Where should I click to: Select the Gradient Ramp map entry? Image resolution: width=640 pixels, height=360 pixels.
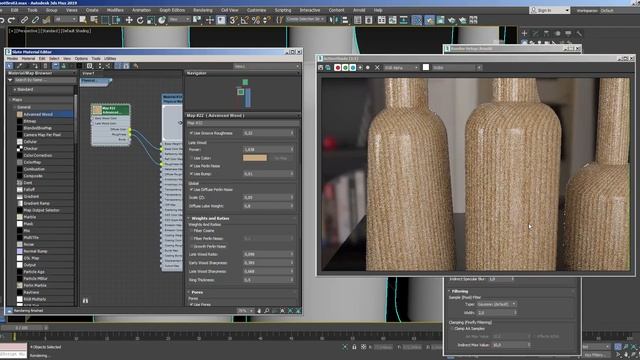[x=36, y=203]
